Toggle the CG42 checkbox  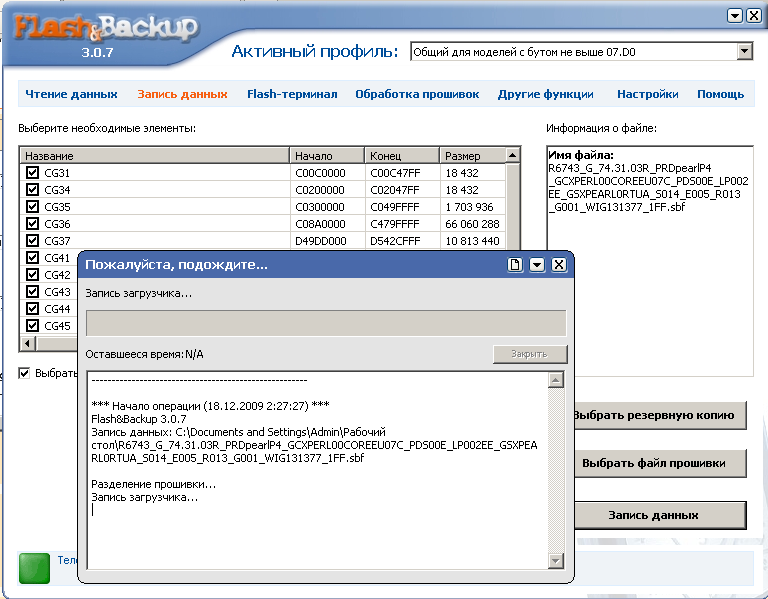pos(32,274)
